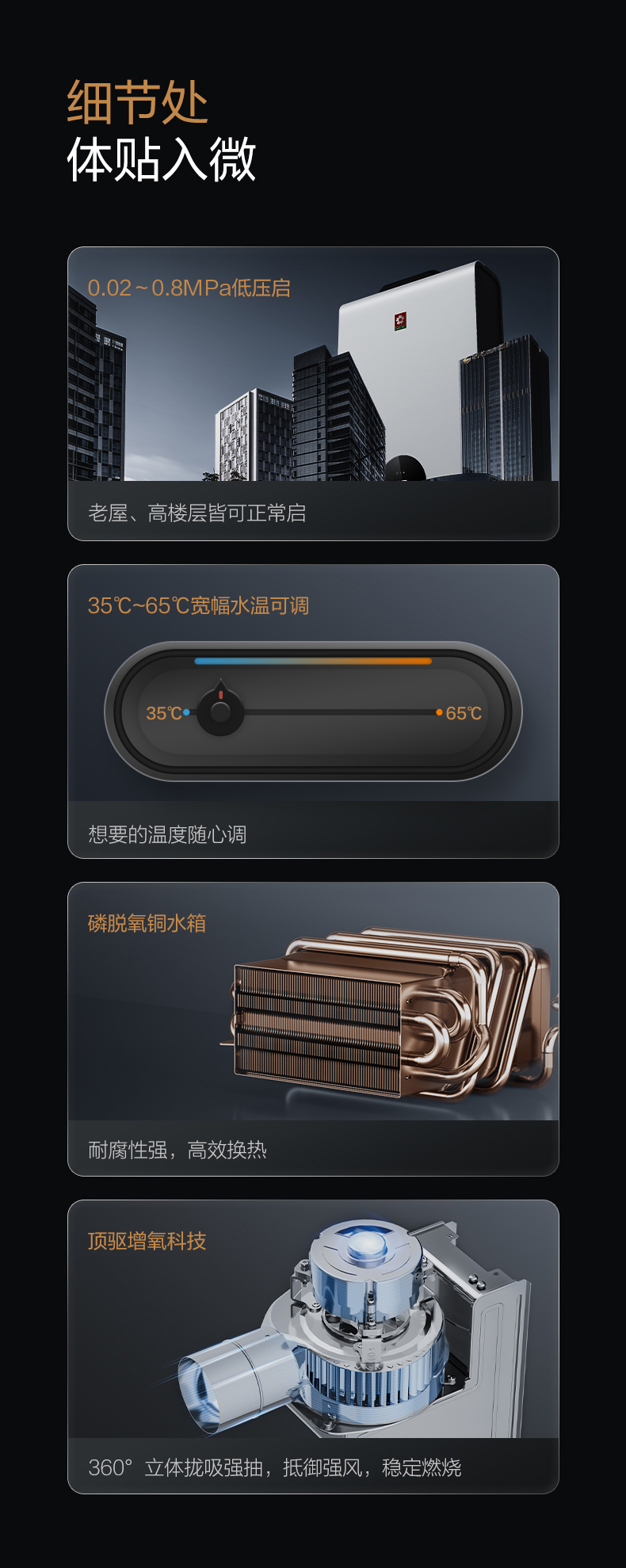The width and height of the screenshot is (626, 1568).
Task: Click the blue-to-orange temperature gradient bar
Action: tap(313, 661)
